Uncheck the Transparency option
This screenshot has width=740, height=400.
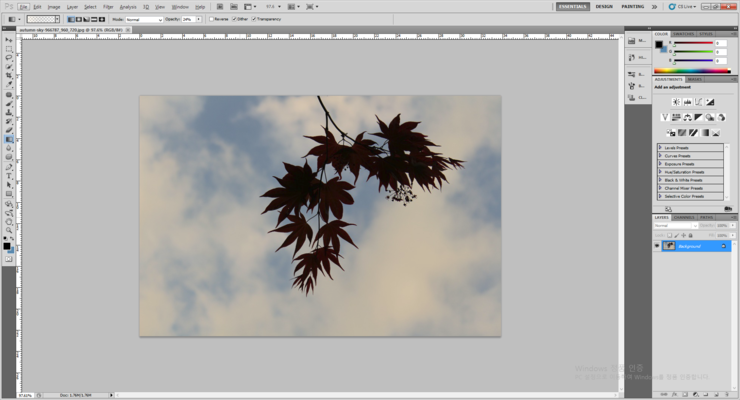[253, 19]
